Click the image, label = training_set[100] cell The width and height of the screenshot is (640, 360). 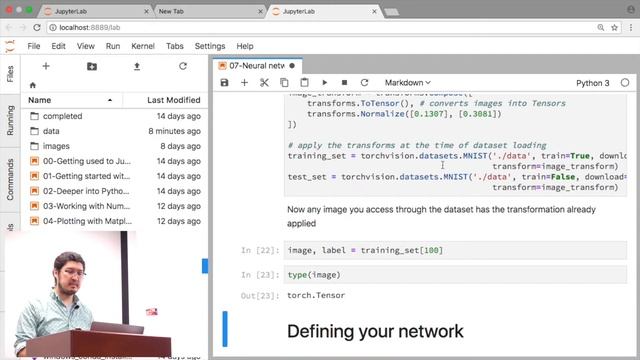click(455, 250)
